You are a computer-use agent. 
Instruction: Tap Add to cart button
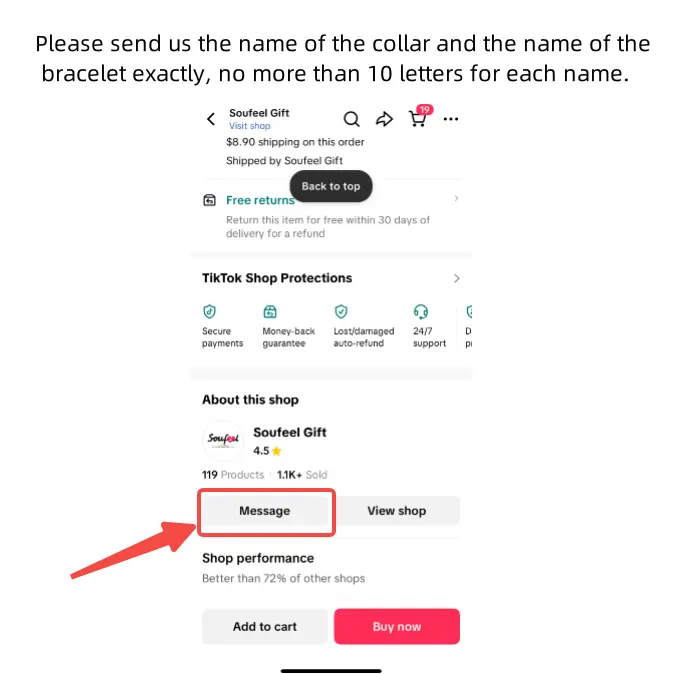coord(265,627)
